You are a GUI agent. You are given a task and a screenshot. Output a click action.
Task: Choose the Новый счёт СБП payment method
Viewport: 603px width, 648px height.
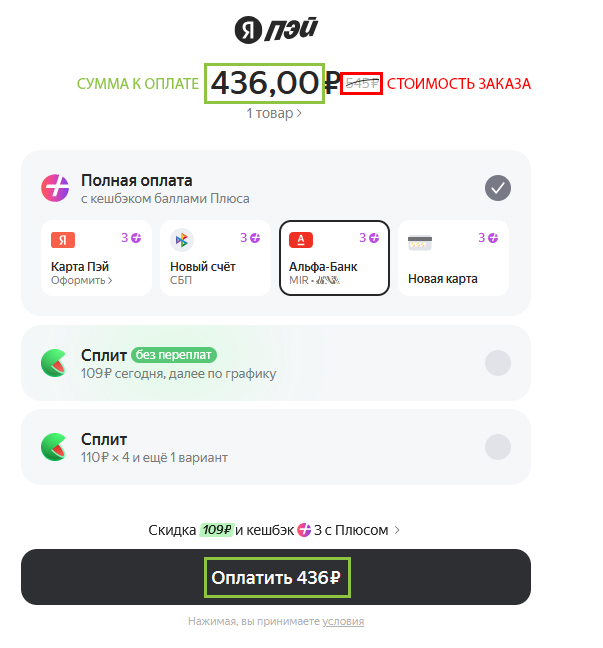(214, 258)
